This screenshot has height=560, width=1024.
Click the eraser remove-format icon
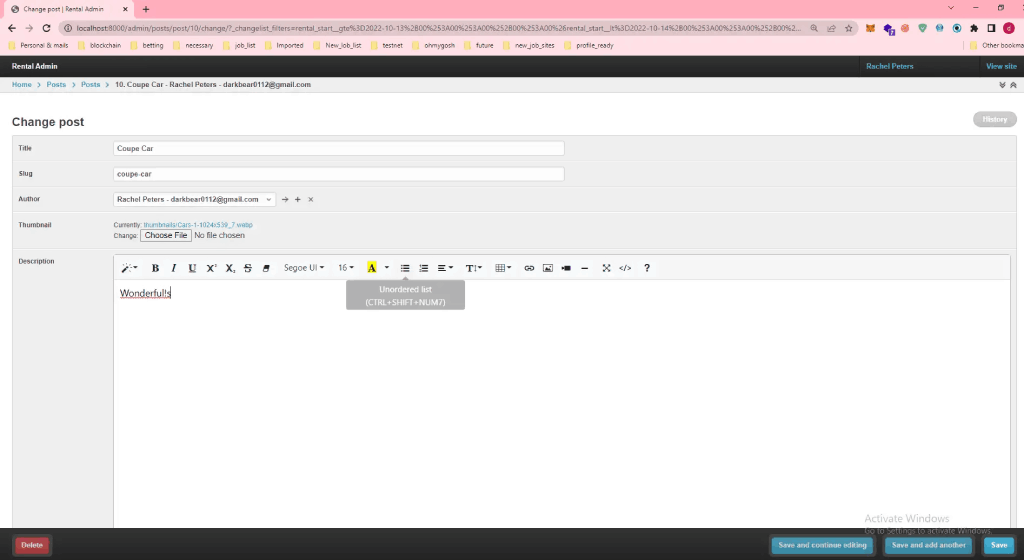click(x=266, y=268)
